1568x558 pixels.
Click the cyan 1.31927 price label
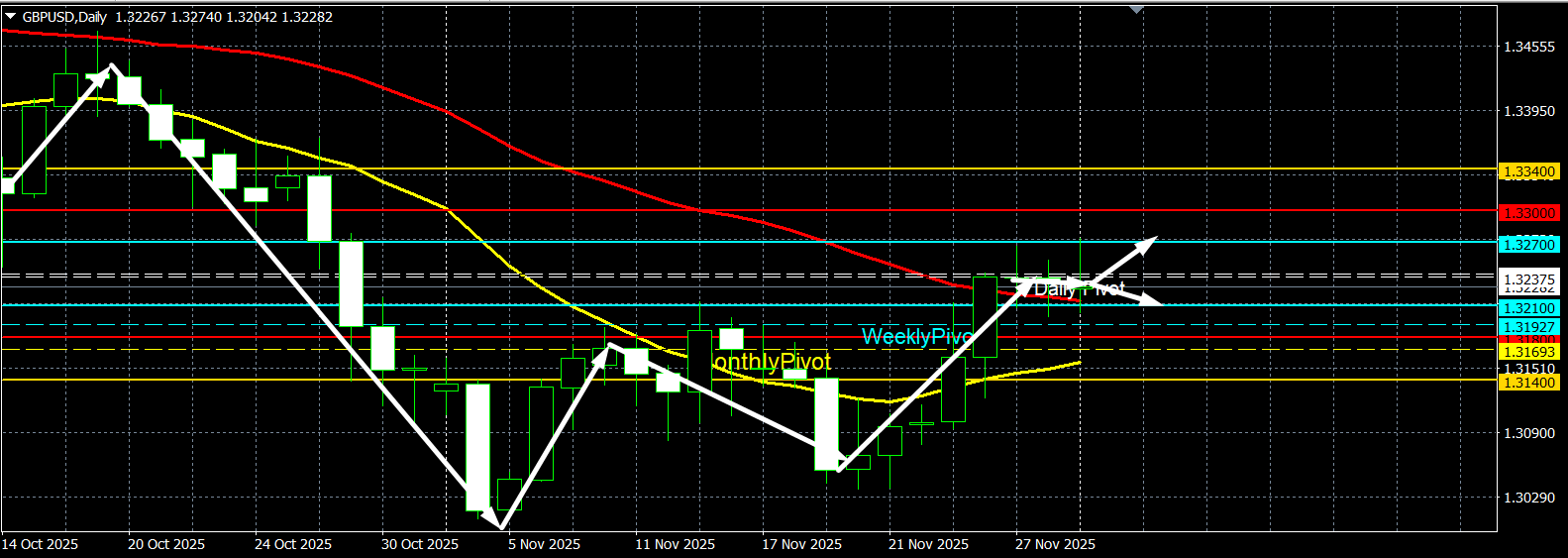tap(1529, 327)
